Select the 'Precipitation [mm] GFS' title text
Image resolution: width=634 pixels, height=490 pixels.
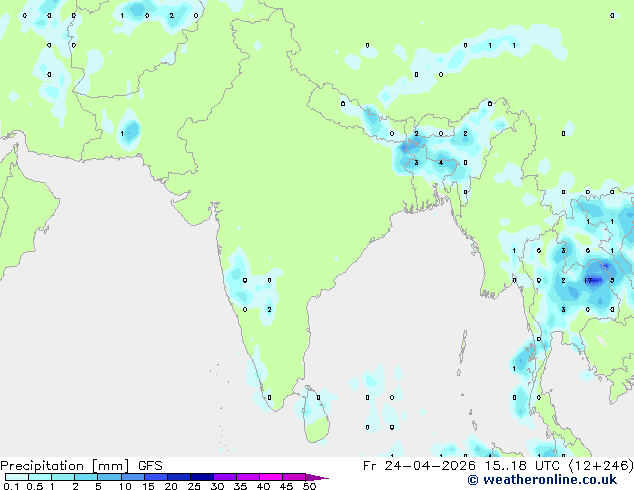pos(81,466)
